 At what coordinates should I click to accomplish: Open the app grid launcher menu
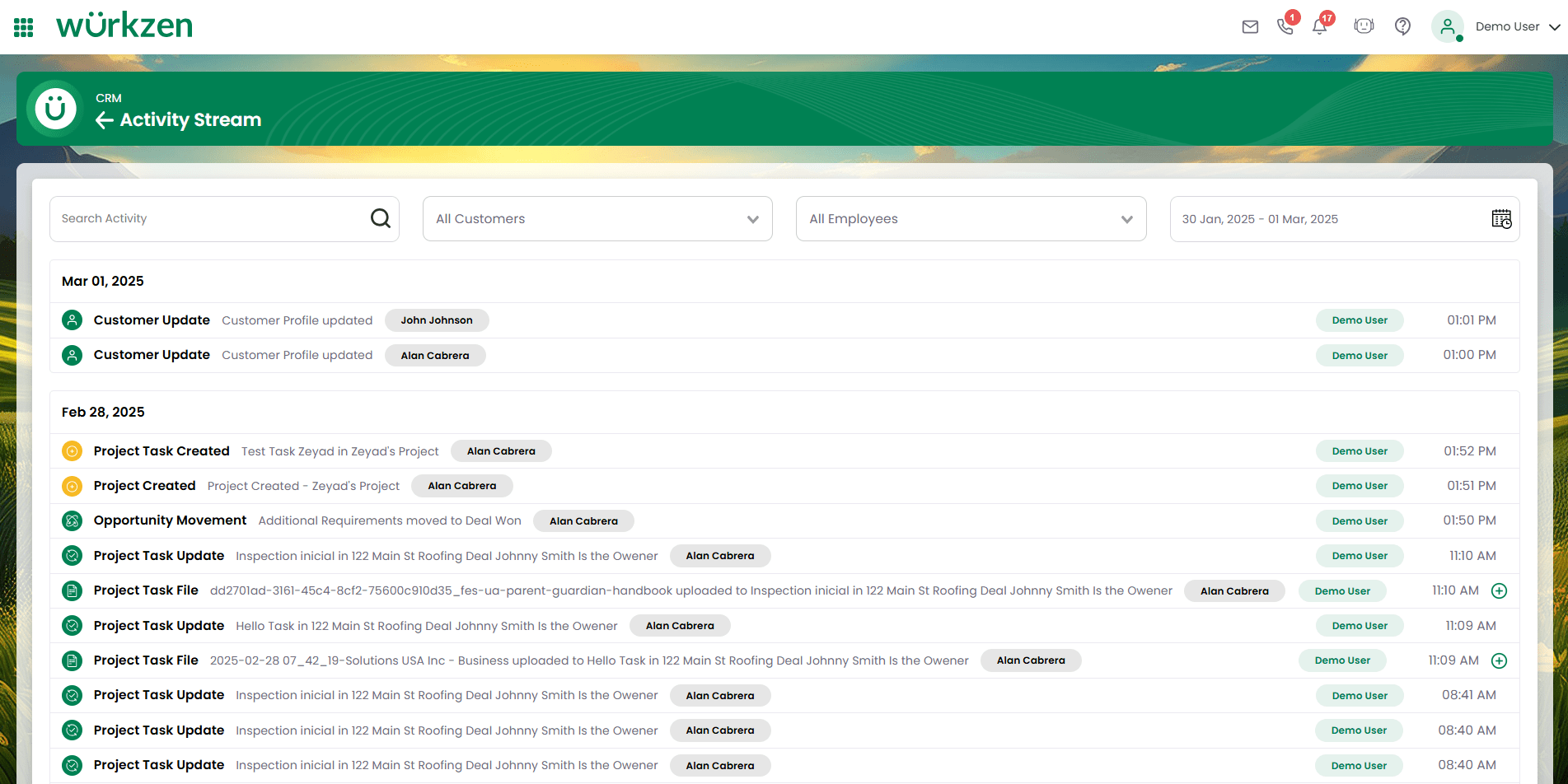point(24,27)
